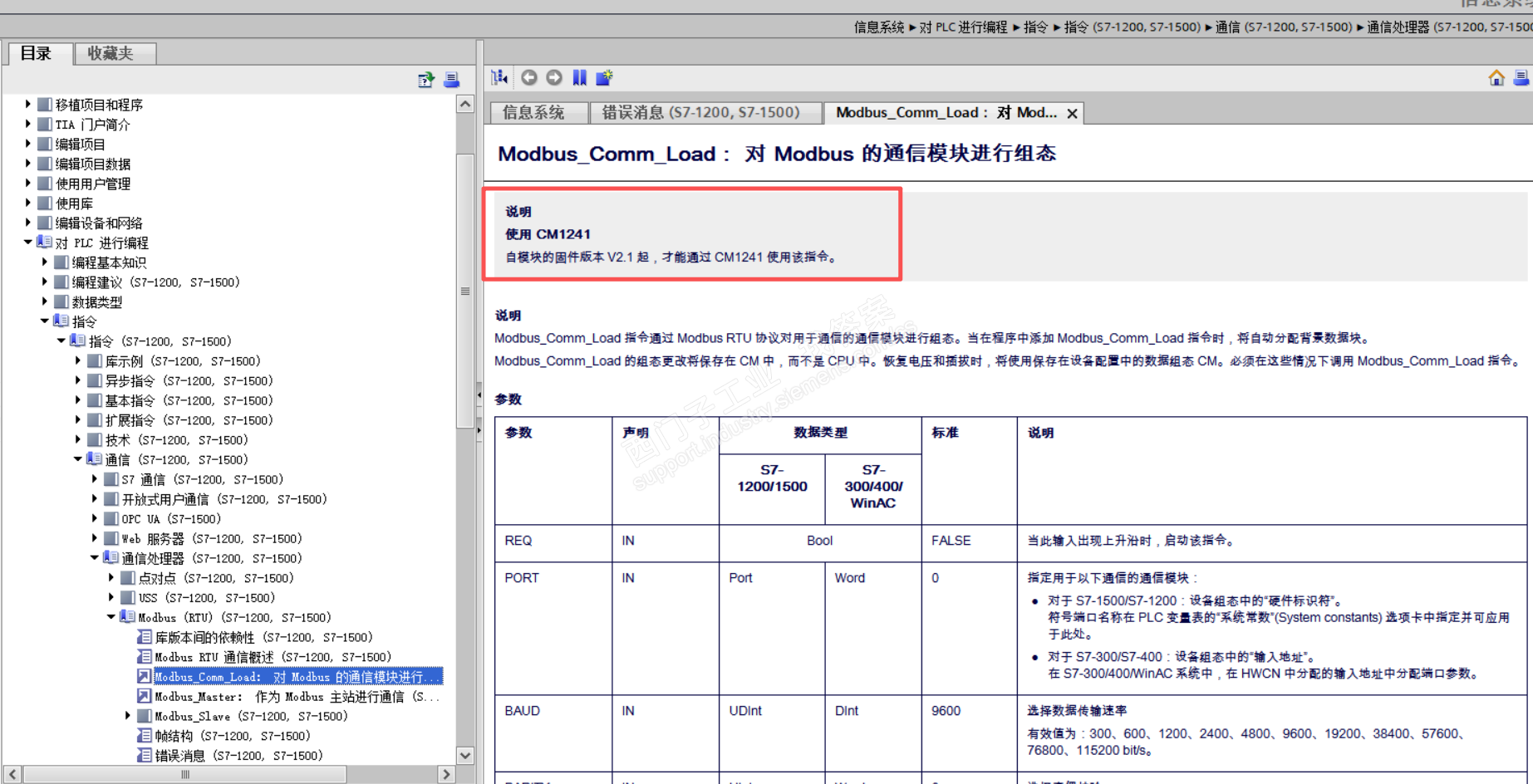This screenshot has height=784, width=1533.
Task: Click the add-to-favorites star icon
Action: point(605,77)
